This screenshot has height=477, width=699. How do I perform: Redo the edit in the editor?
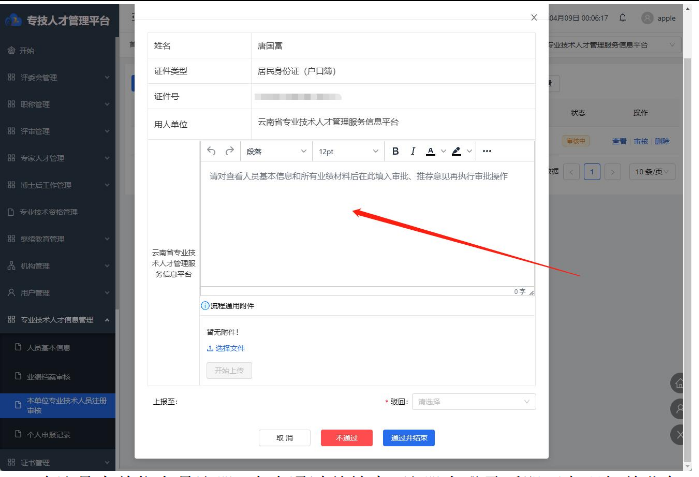[230, 151]
